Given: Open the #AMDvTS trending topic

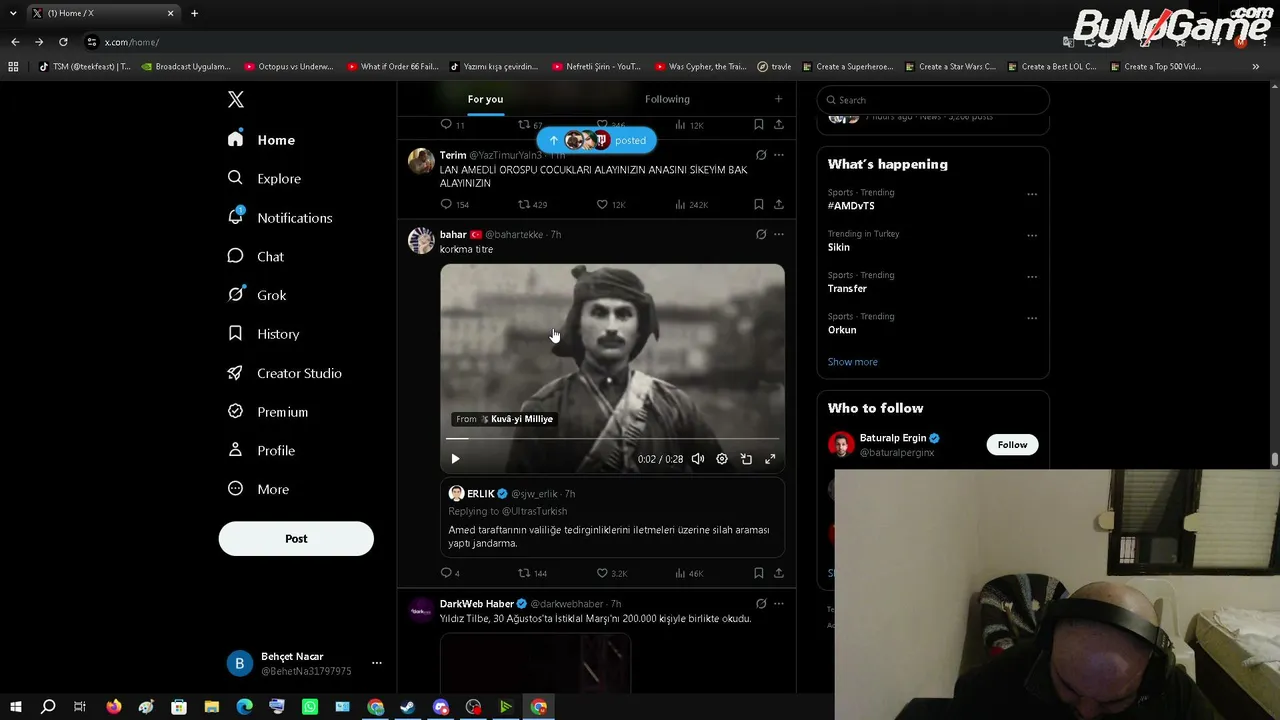Looking at the screenshot, I should click(851, 206).
